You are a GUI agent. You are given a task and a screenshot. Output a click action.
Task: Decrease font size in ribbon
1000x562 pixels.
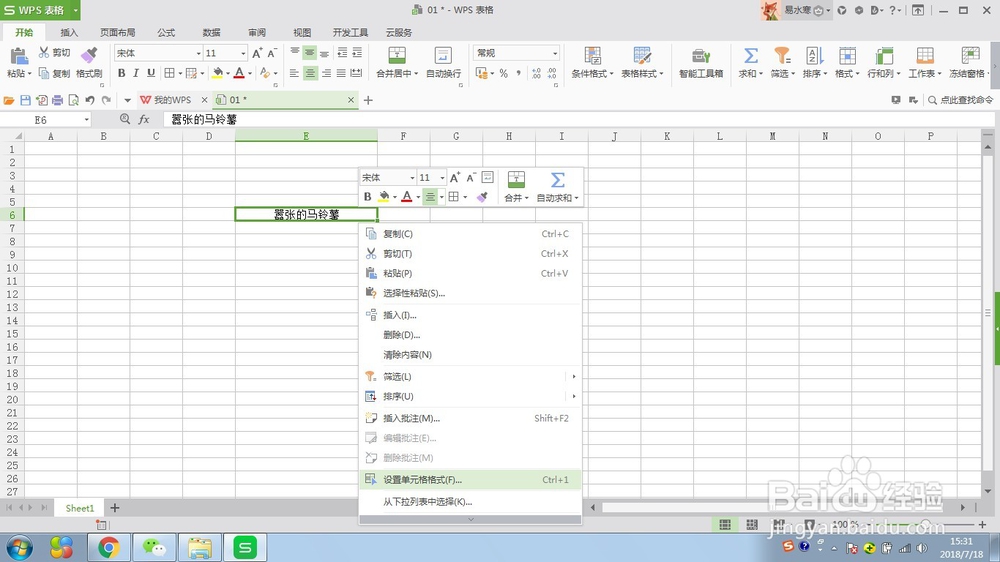click(272, 53)
